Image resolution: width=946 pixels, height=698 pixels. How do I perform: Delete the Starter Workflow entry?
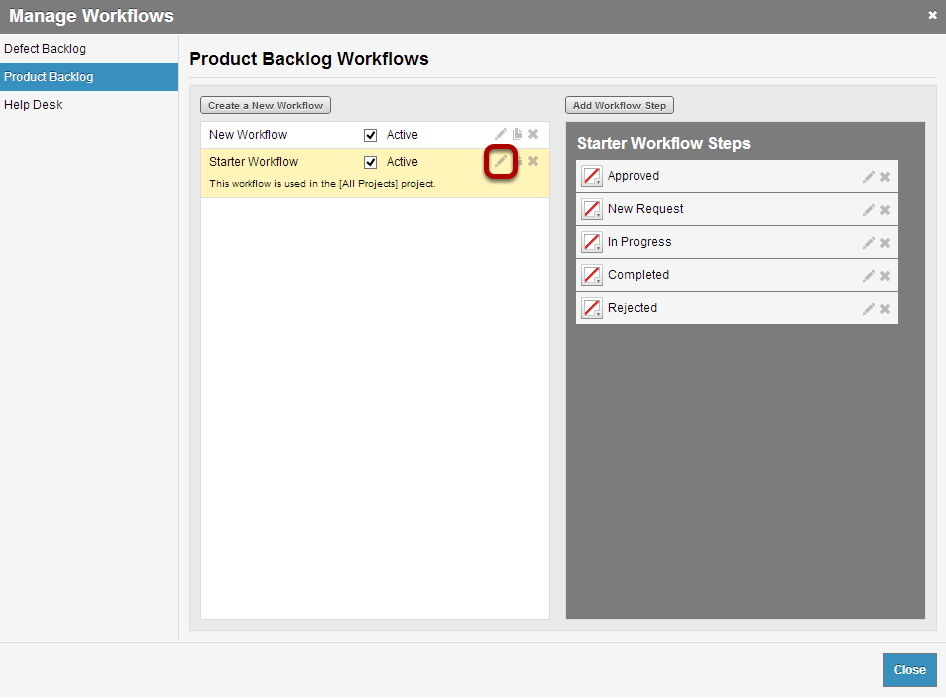tap(533, 161)
